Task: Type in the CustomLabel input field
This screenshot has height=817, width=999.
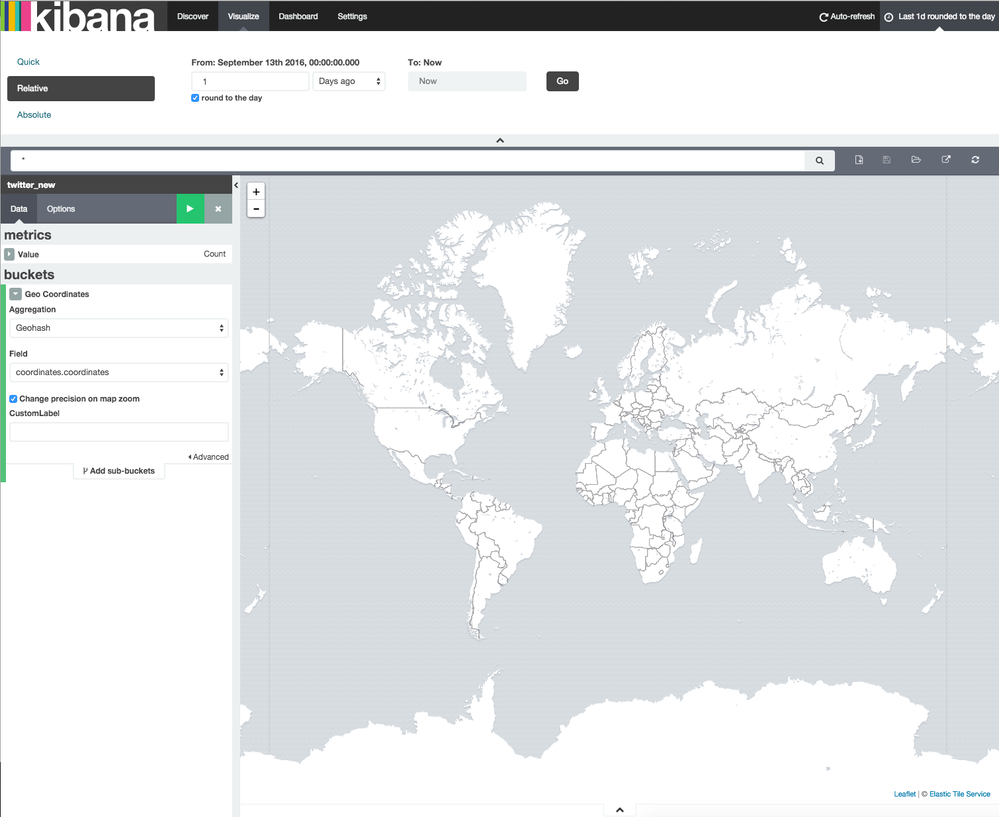Action: [118, 431]
